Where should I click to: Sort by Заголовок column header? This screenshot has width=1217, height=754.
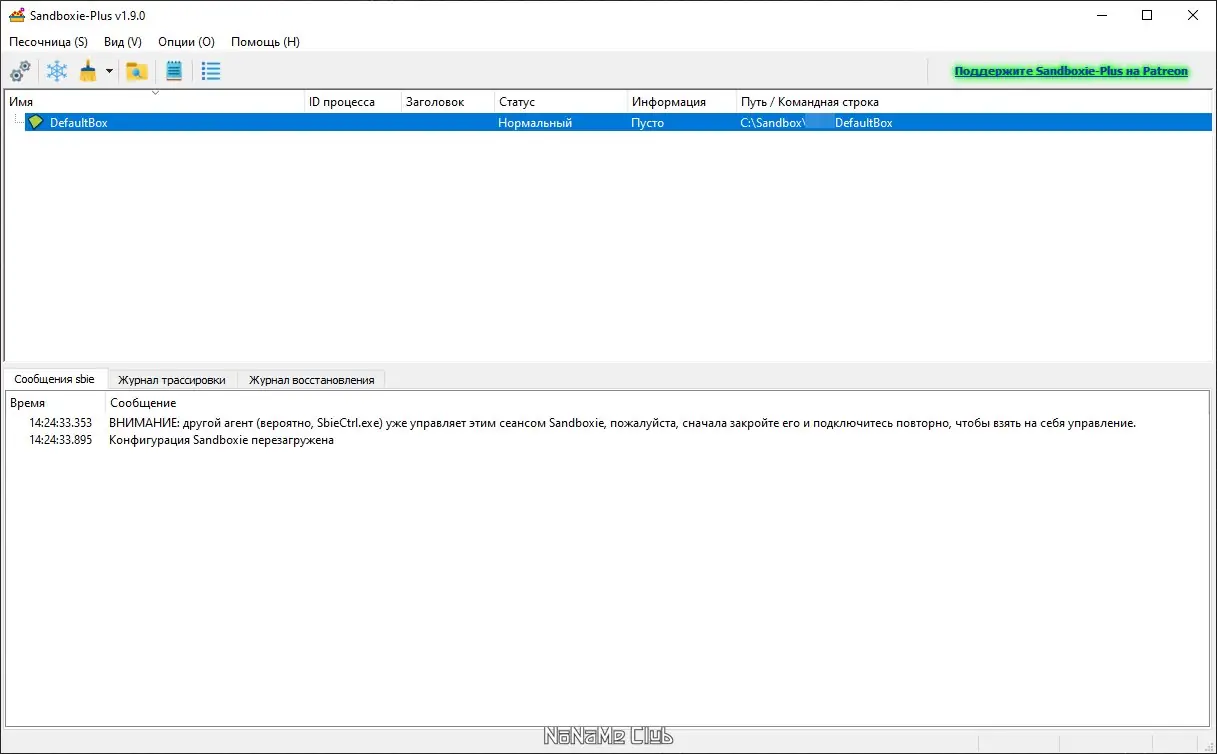tap(448, 102)
